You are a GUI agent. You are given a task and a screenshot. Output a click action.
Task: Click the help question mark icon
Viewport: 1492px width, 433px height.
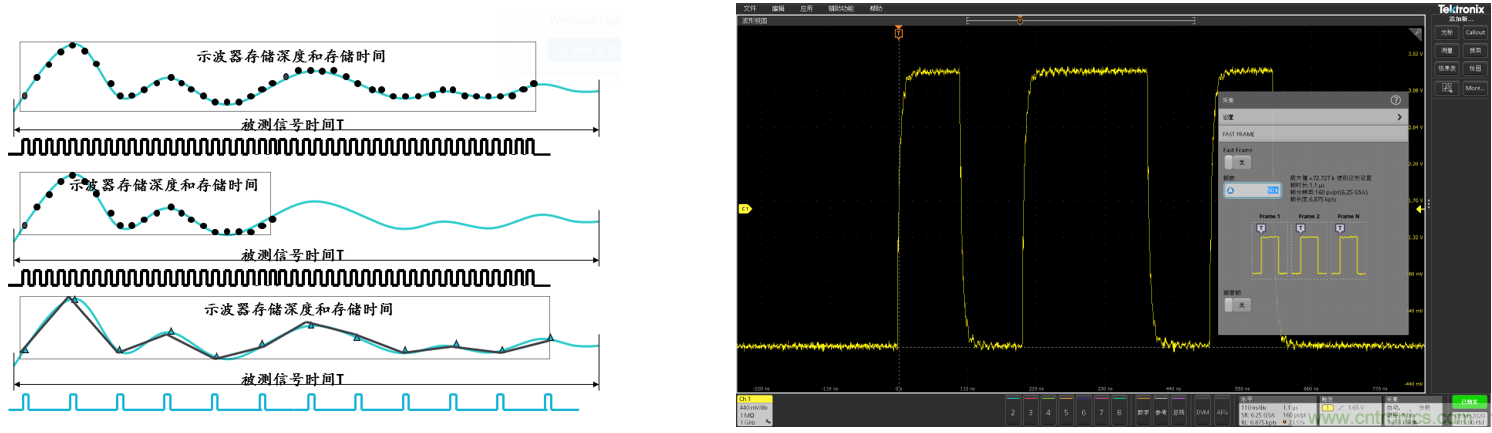point(1395,100)
